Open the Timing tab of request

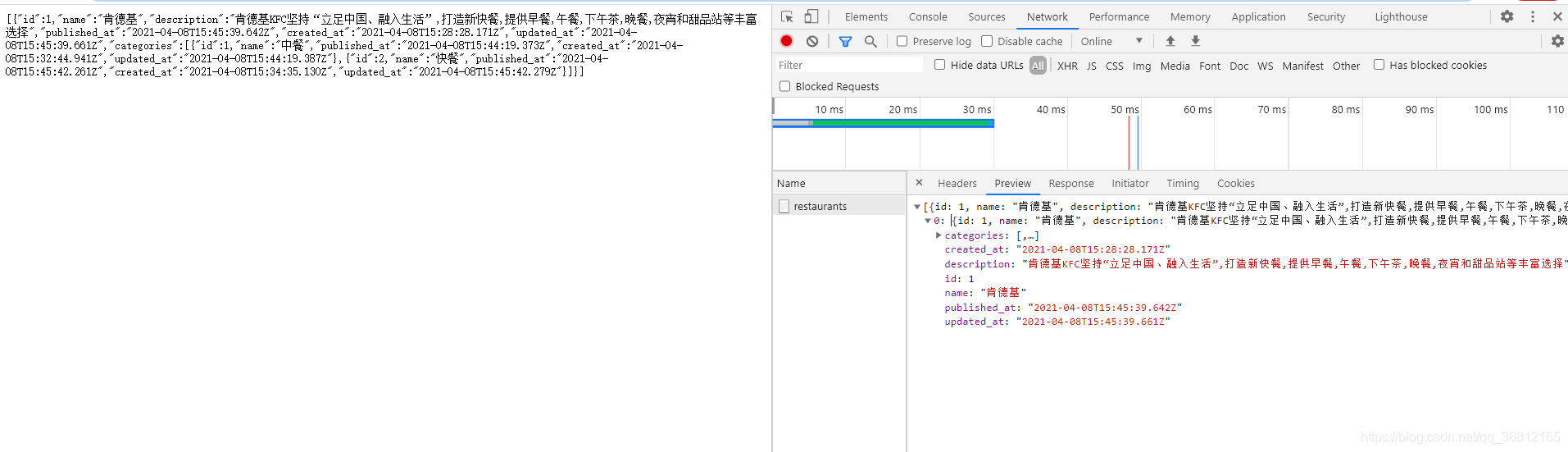pyautogui.click(x=1183, y=184)
